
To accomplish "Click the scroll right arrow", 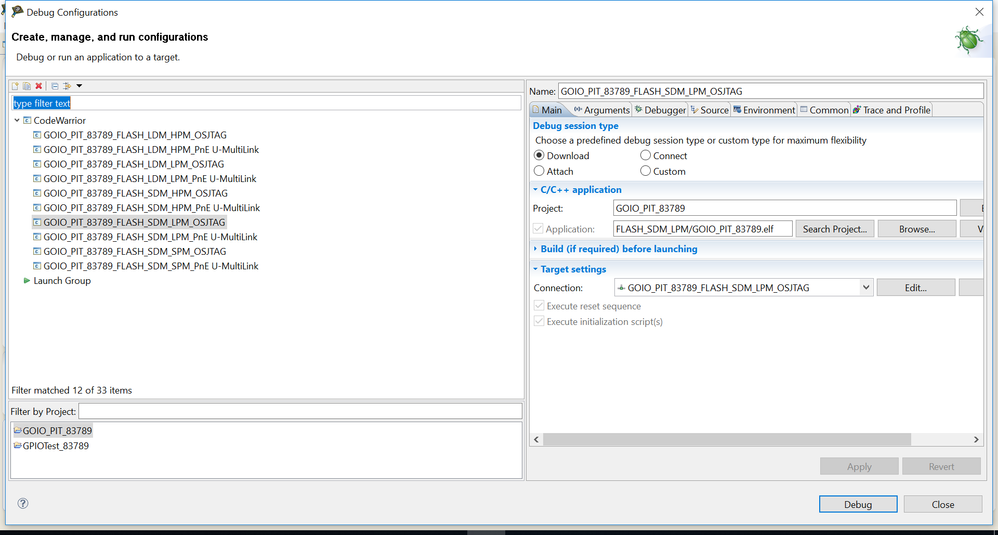I will point(976,440).
